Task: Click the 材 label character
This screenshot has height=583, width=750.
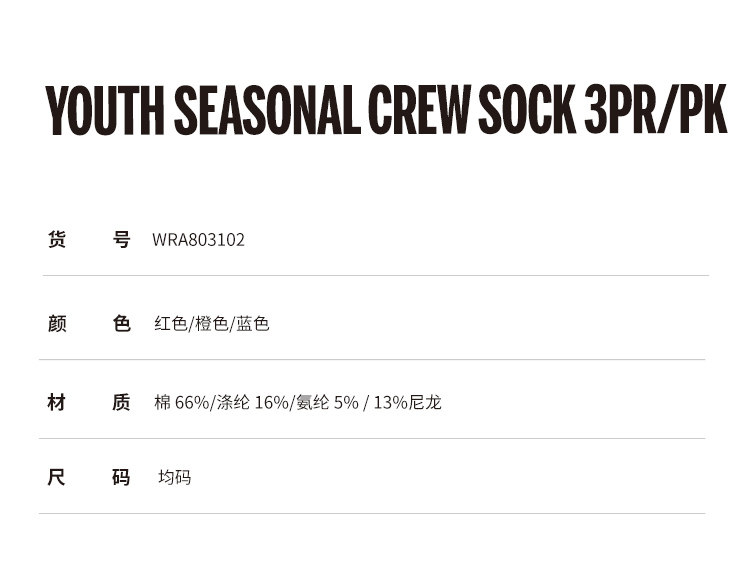Action: pos(57,402)
